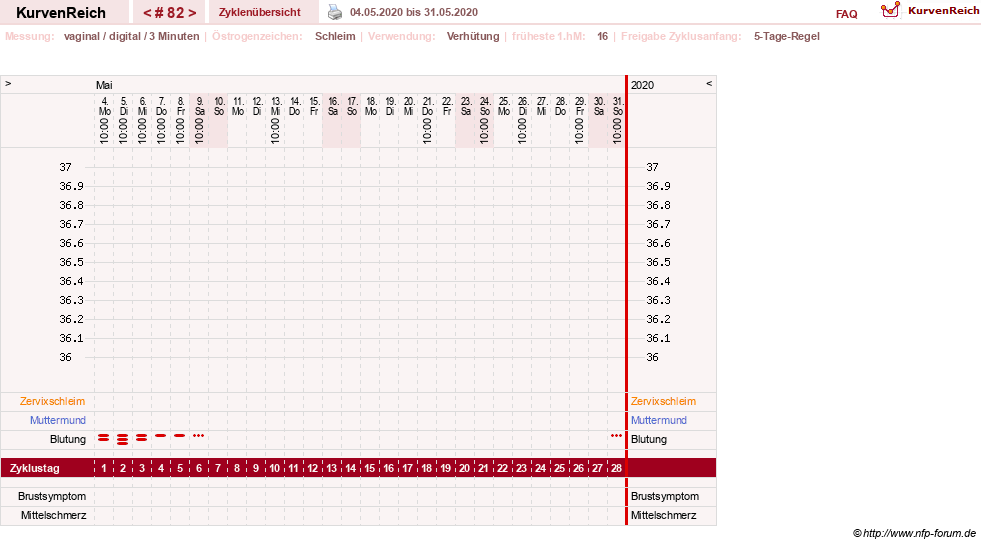Click the left Muttermund row label
This screenshot has width=981, height=545.
(58, 420)
